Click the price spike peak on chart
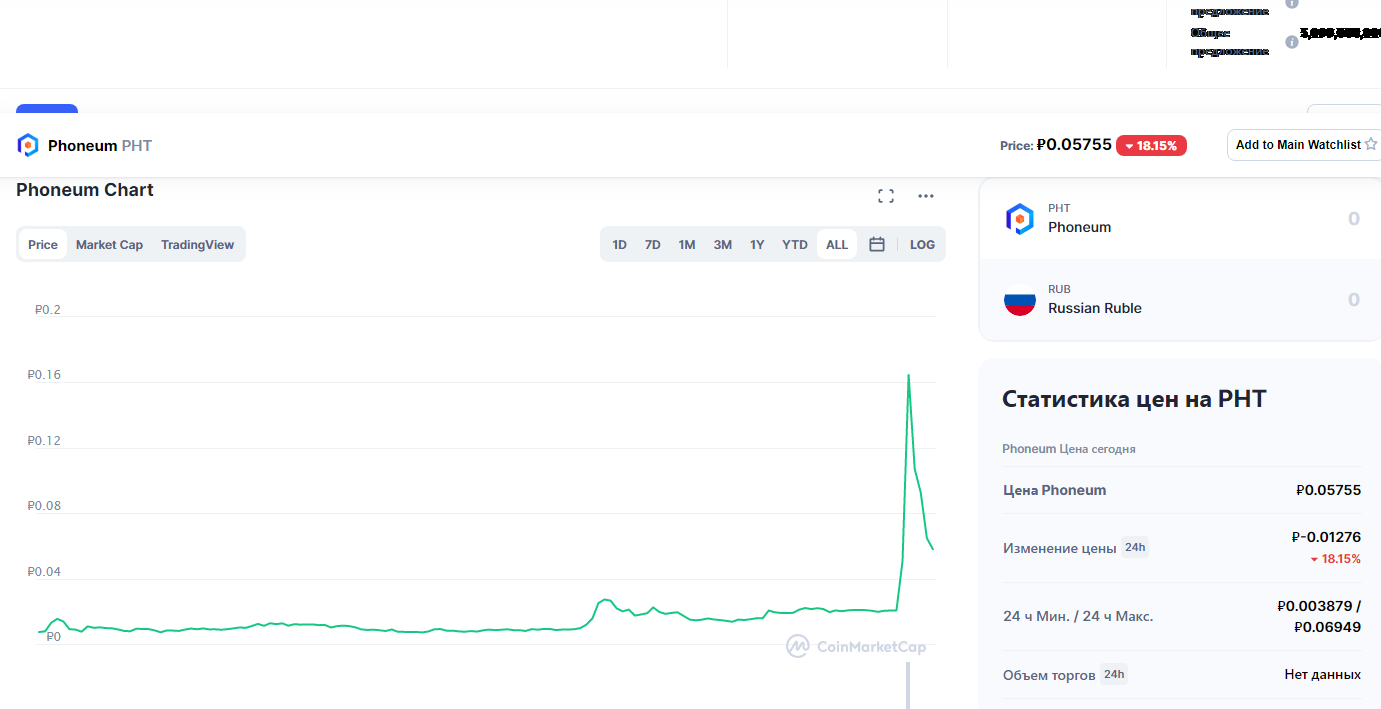The image size is (1381, 709). [x=908, y=376]
